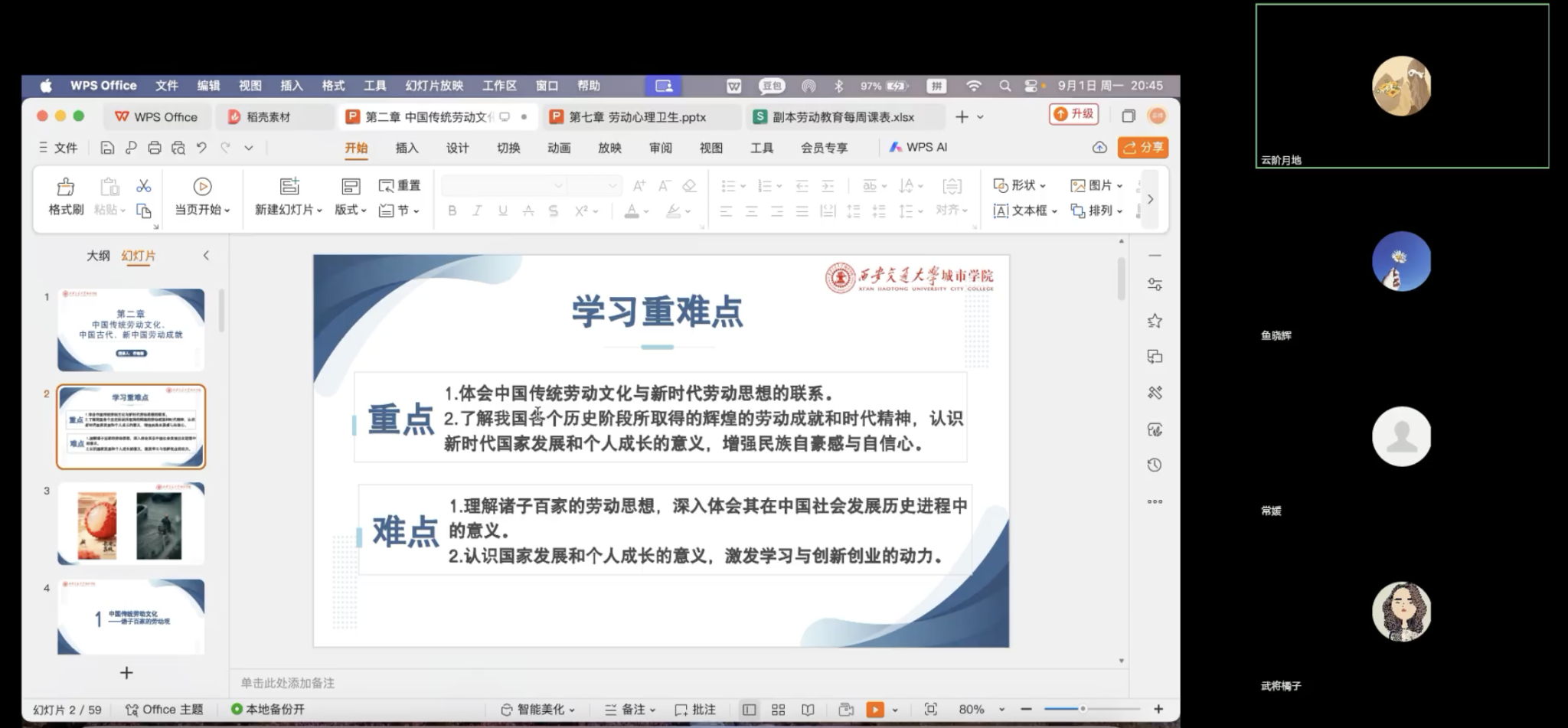Click the star icon in right sidebar

coord(1155,321)
